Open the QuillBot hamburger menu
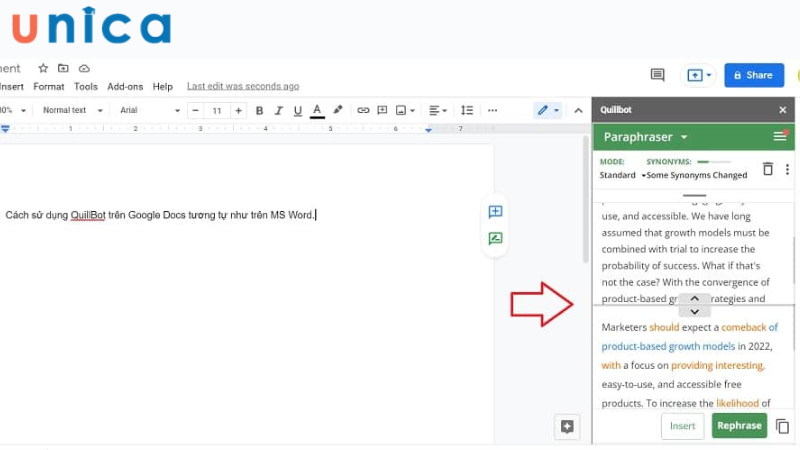The width and height of the screenshot is (800, 450). pos(780,136)
